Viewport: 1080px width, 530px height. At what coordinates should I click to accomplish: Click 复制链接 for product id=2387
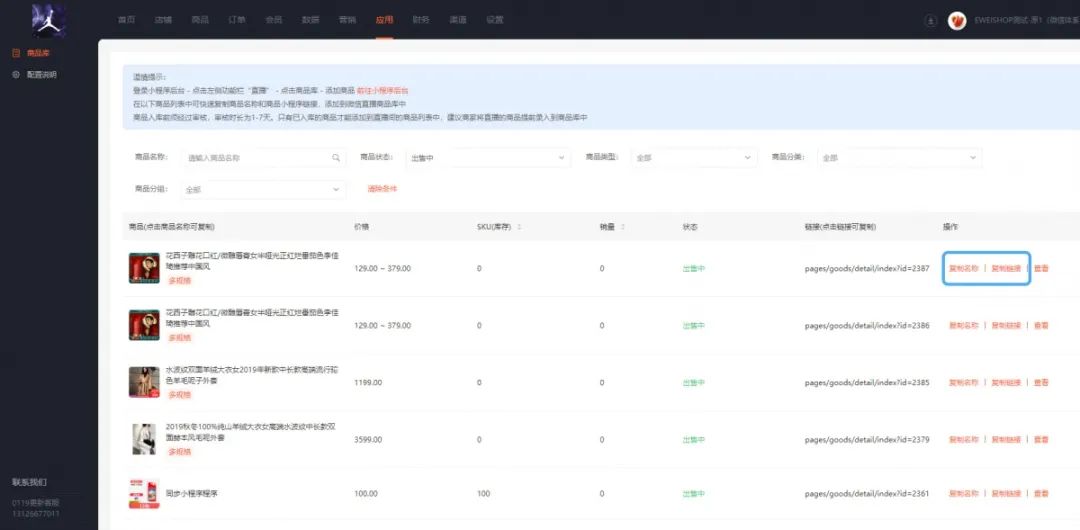pos(1006,269)
